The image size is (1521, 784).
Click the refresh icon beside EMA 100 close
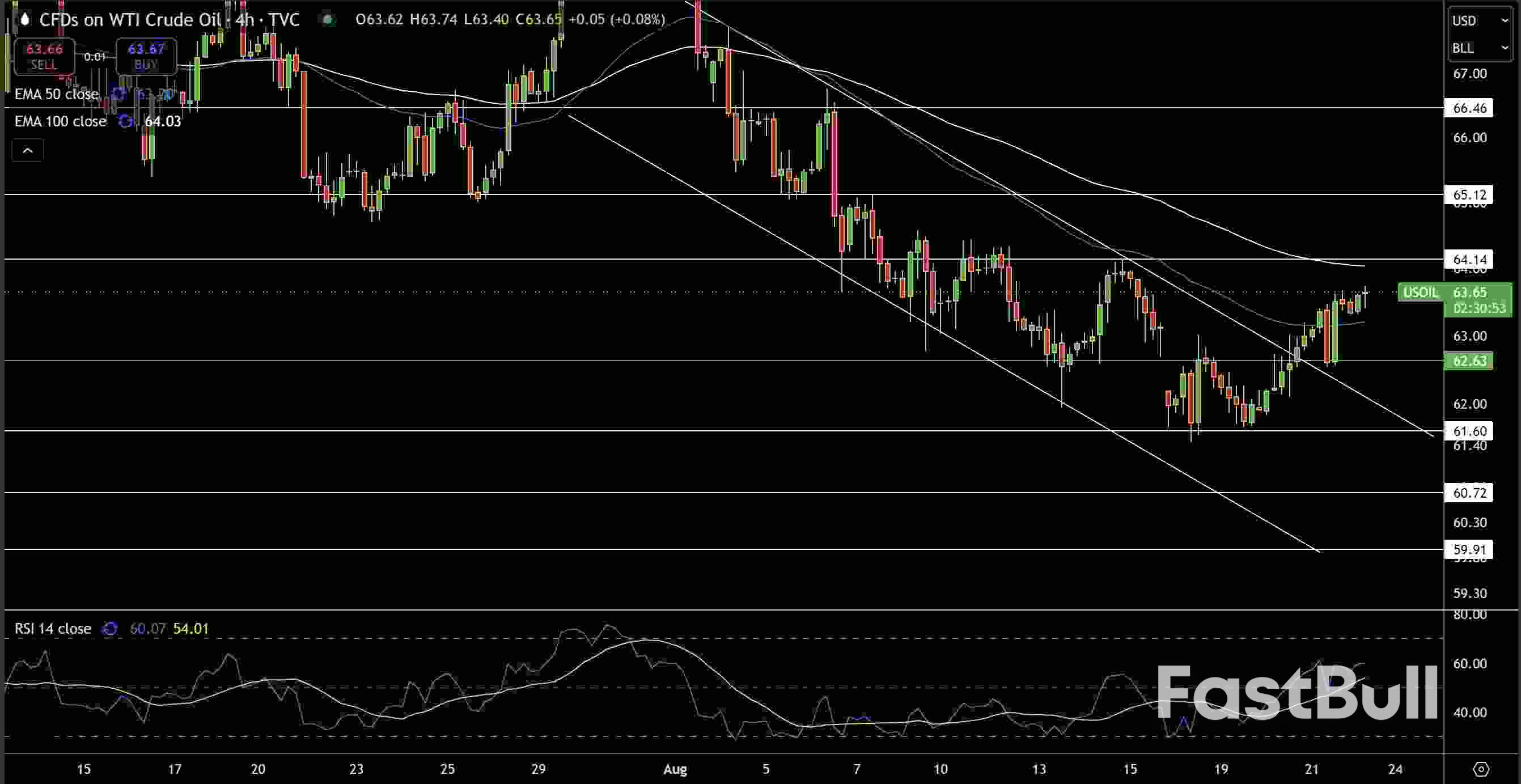point(125,122)
